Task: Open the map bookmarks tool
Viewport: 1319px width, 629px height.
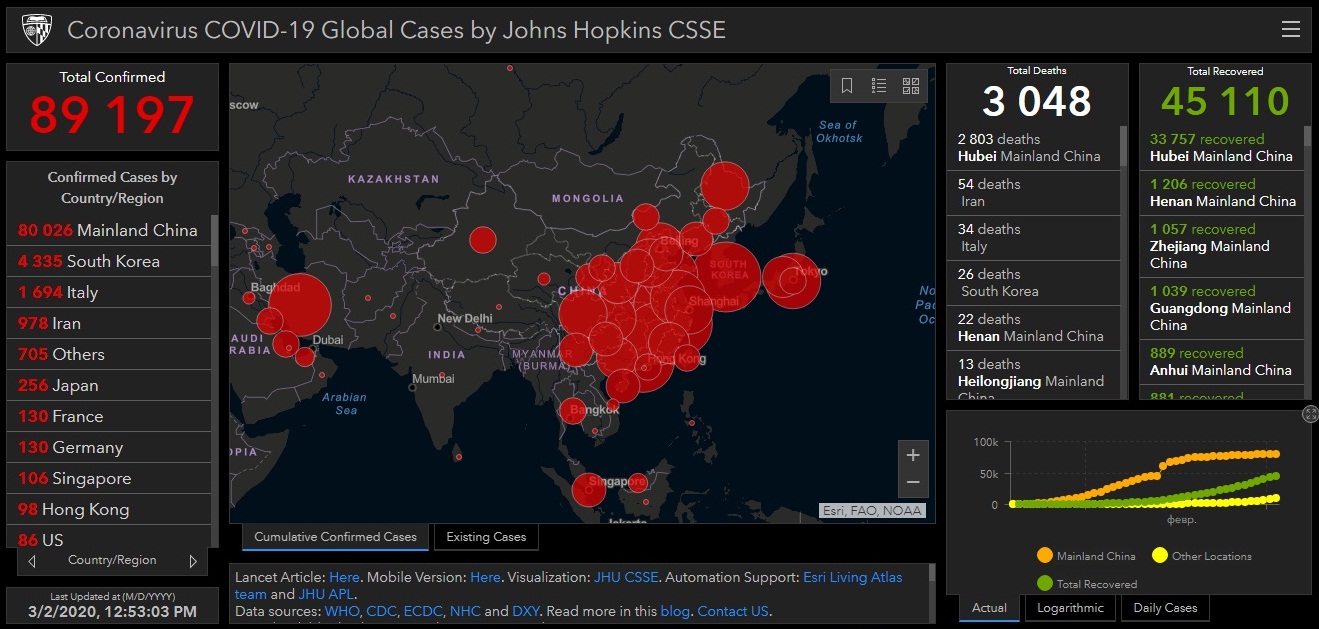Action: click(847, 86)
